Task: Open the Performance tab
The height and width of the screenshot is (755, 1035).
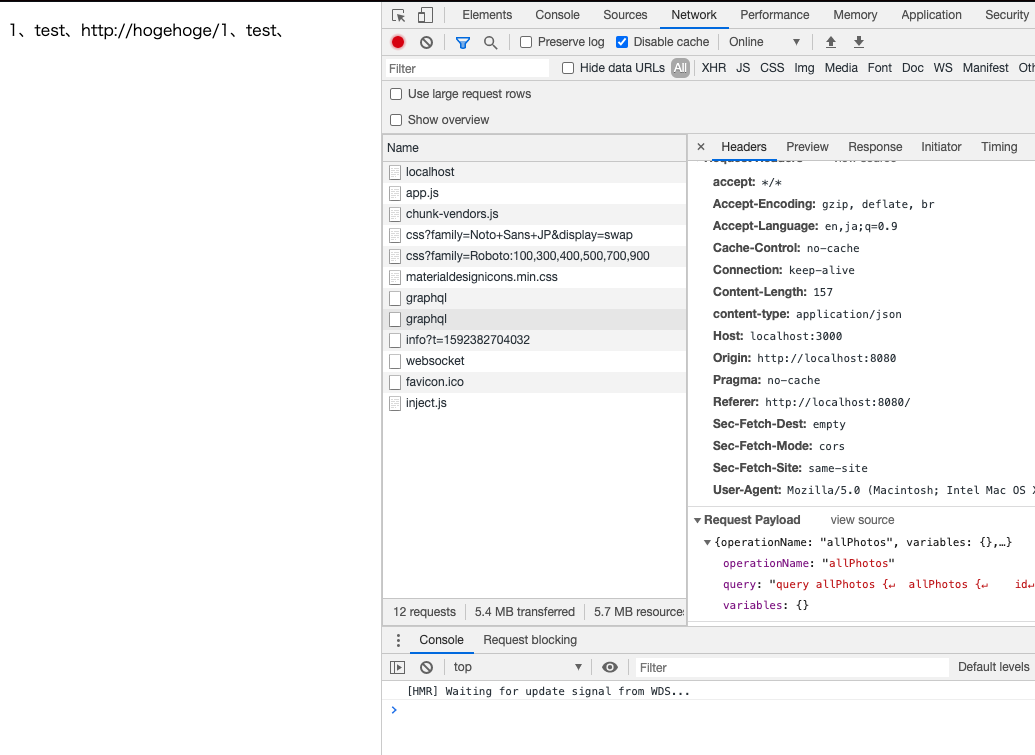Action: (x=774, y=15)
